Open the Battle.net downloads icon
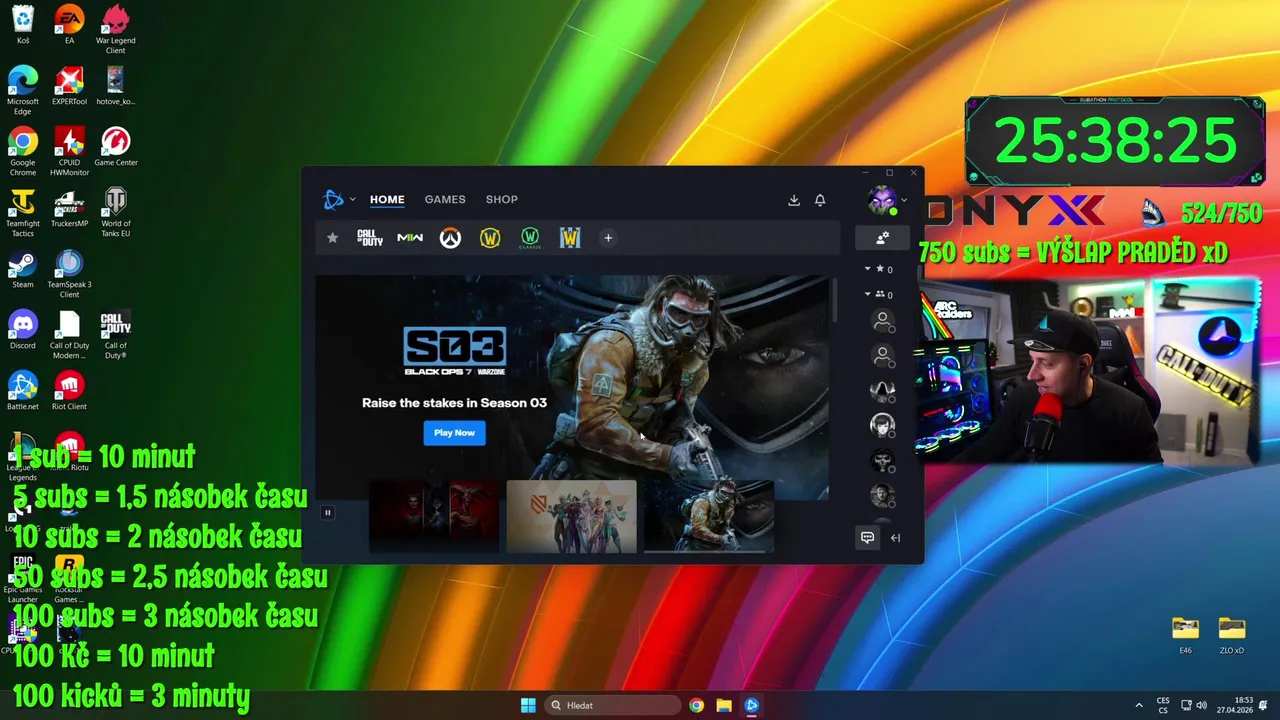 pos(794,200)
